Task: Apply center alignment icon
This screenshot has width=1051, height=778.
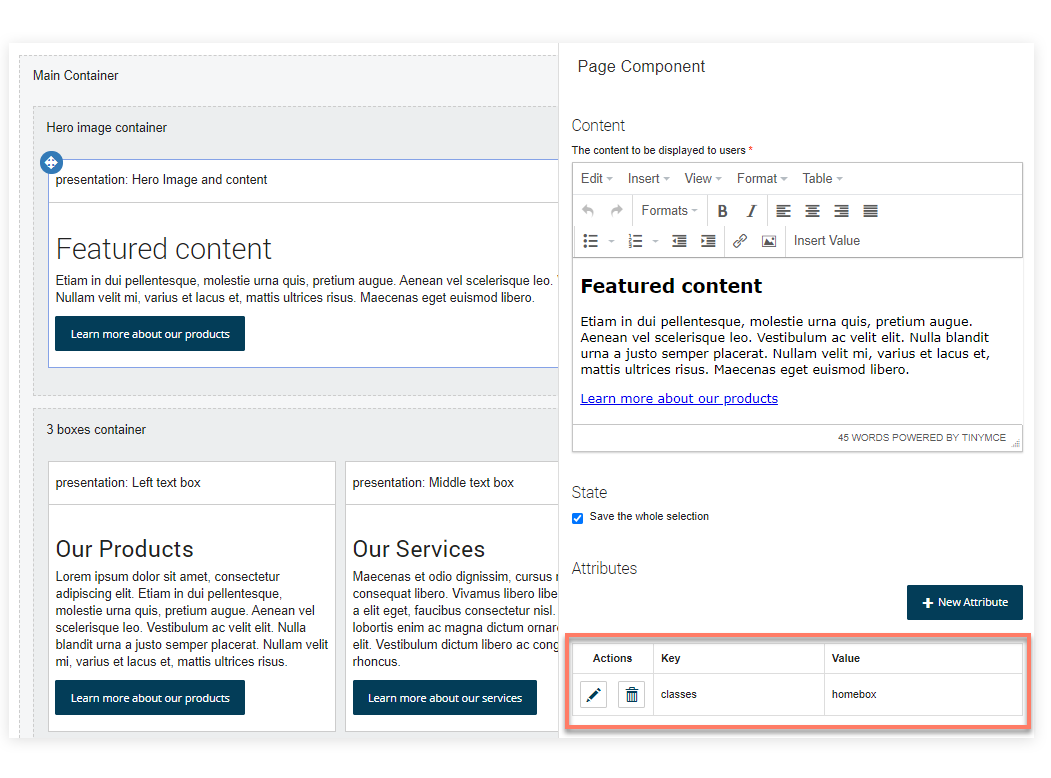Action: click(x=812, y=210)
